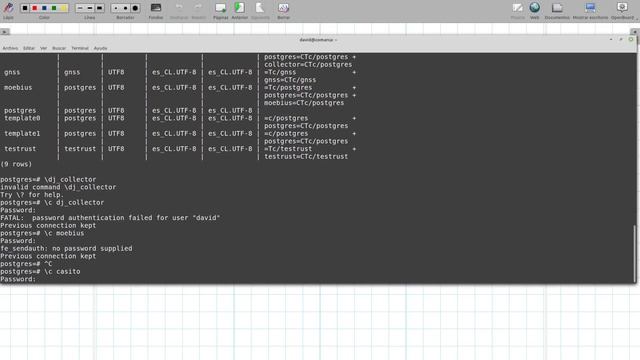The height and width of the screenshot is (360, 640).
Task: Click the template1 database row name
Action: [22, 133]
